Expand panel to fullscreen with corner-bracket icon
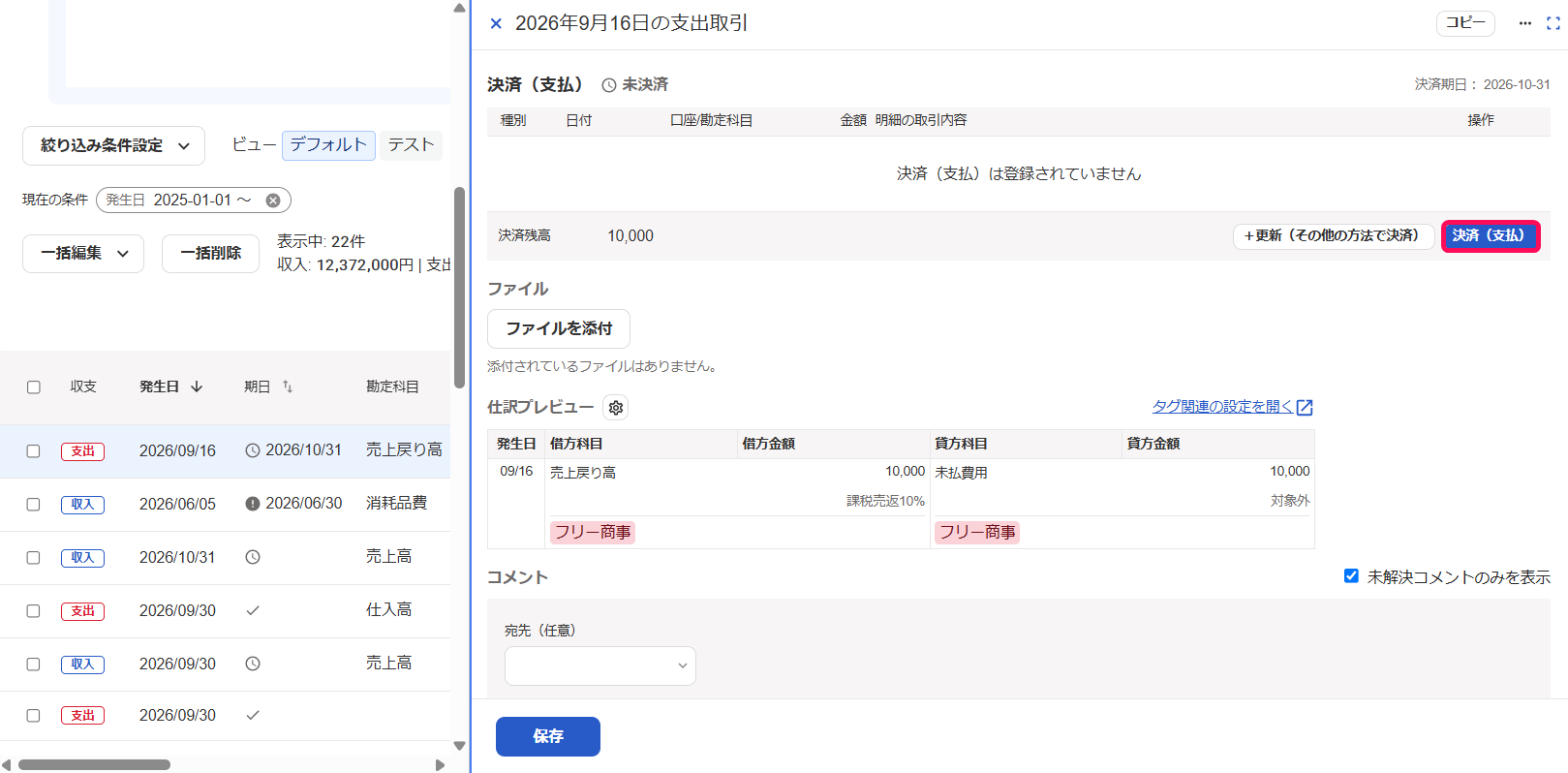1568x773 pixels. pos(1553,23)
